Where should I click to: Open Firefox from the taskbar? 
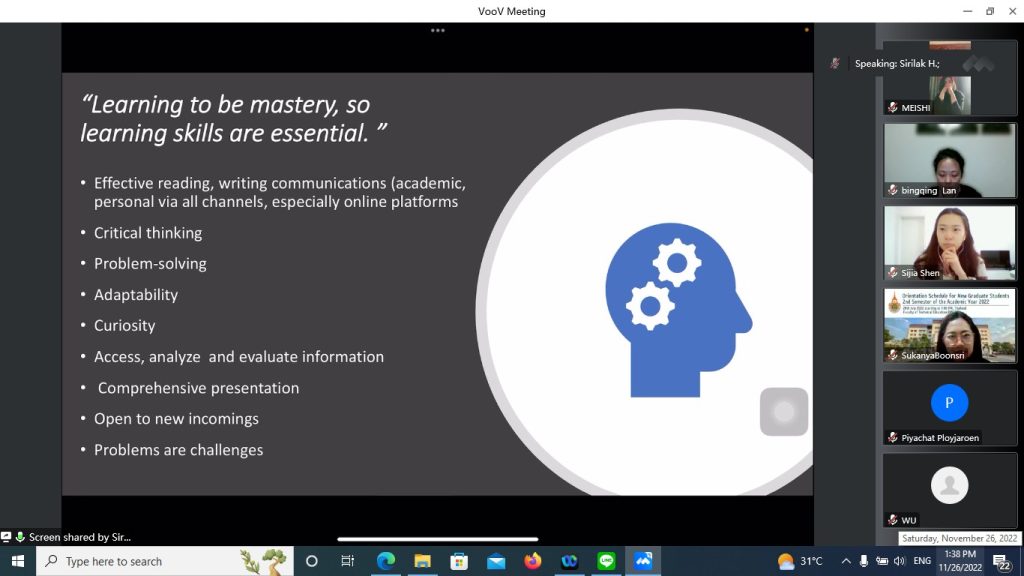[532, 561]
